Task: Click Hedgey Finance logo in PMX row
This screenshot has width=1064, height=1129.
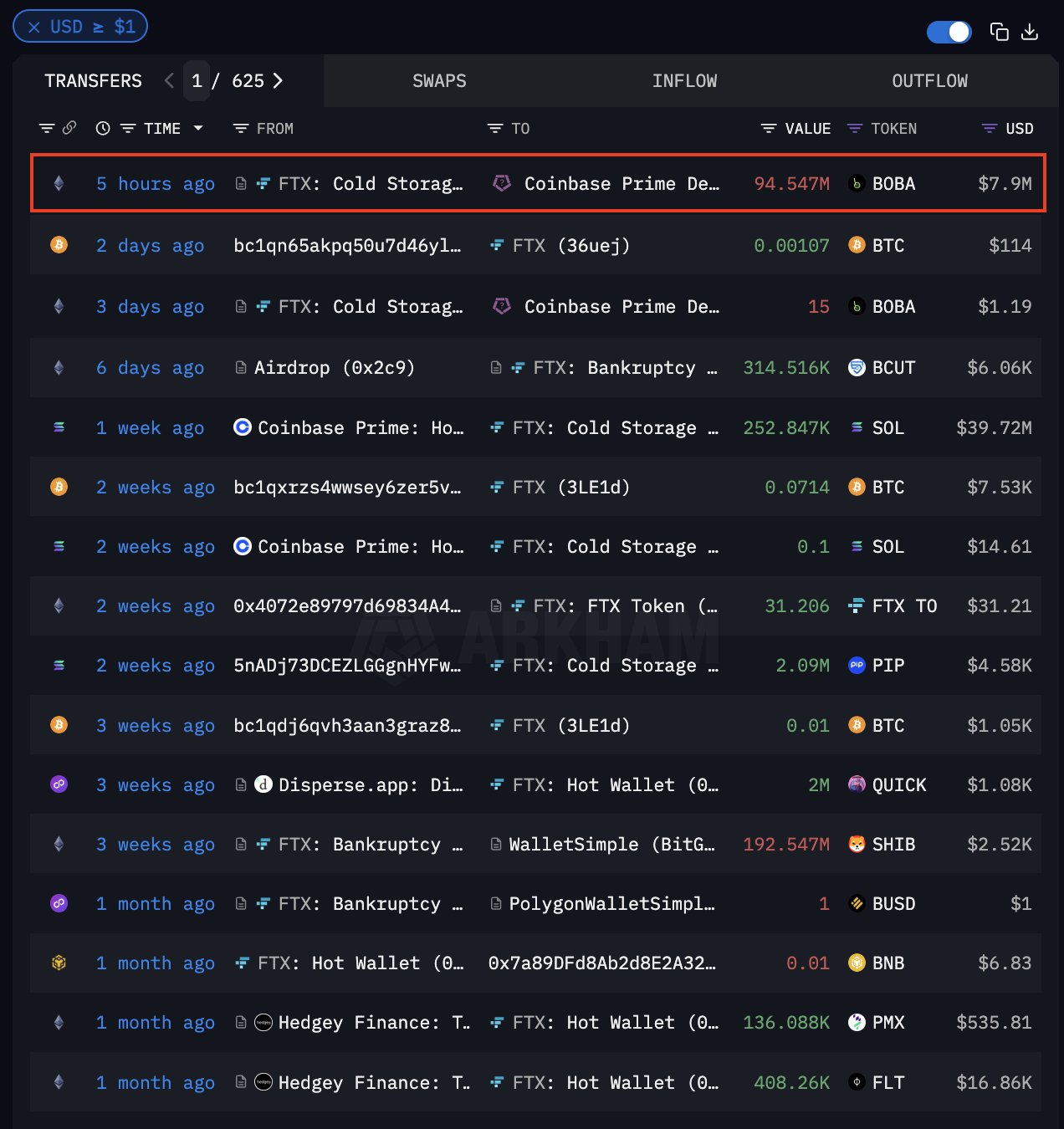Action: (263, 1022)
